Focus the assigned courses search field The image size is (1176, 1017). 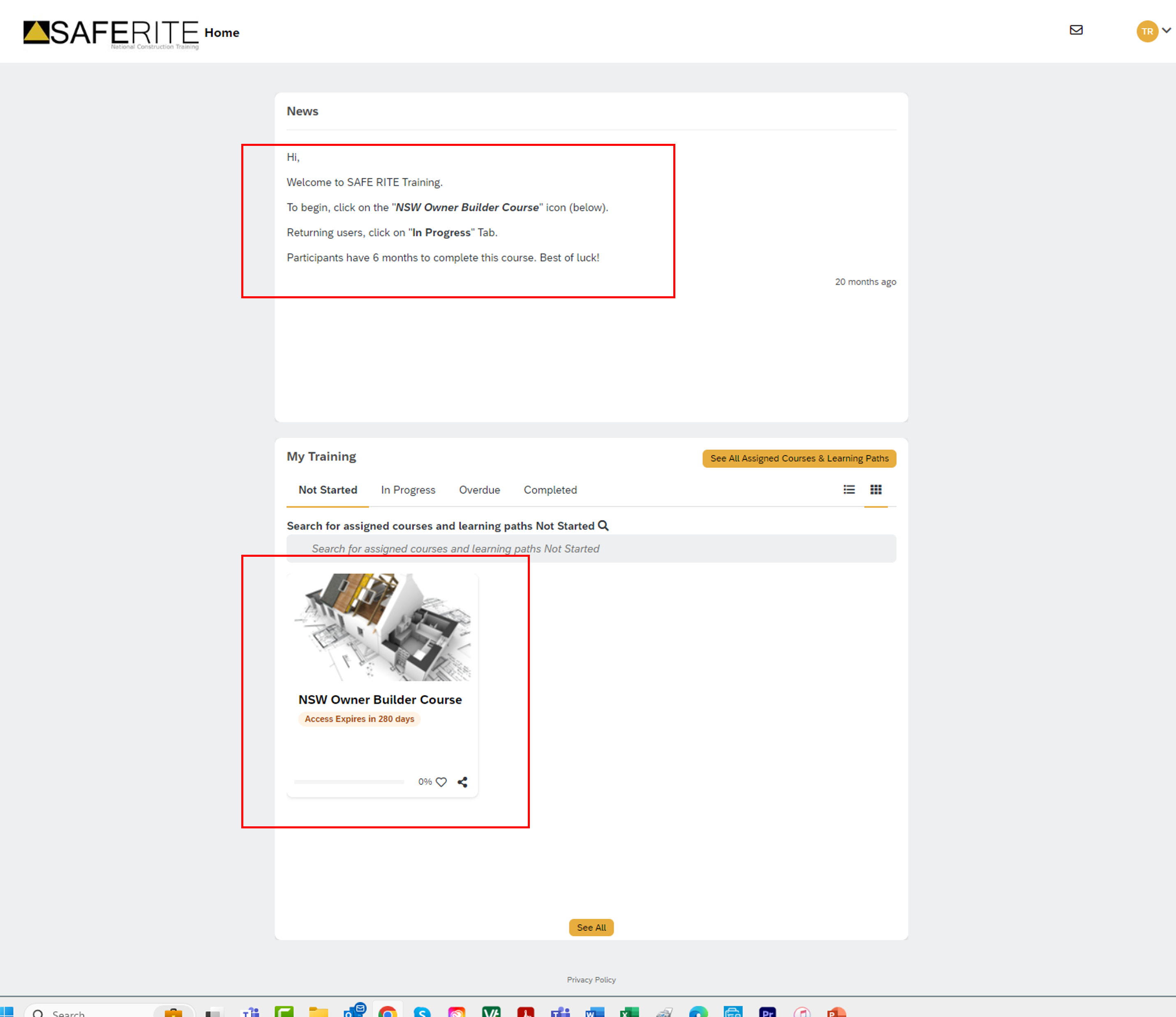[x=591, y=548]
